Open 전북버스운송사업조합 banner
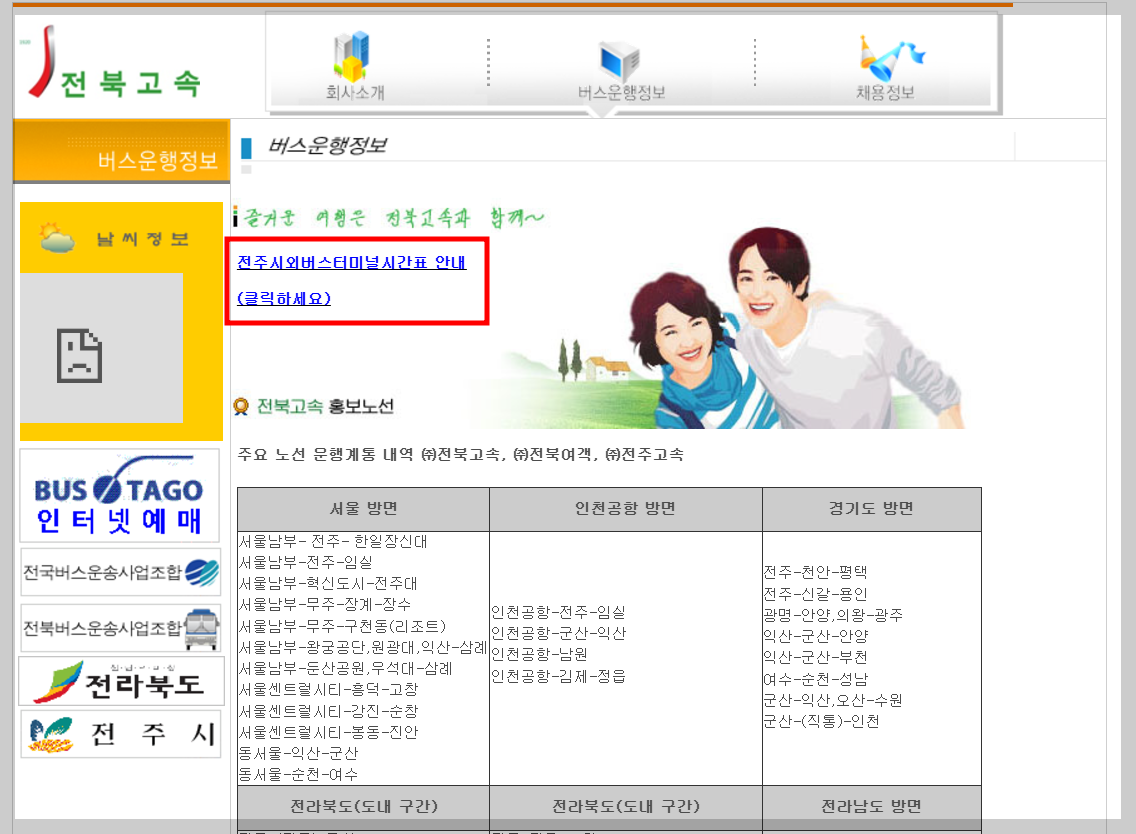This screenshot has height=834, width=1136. pyautogui.click(x=120, y=628)
